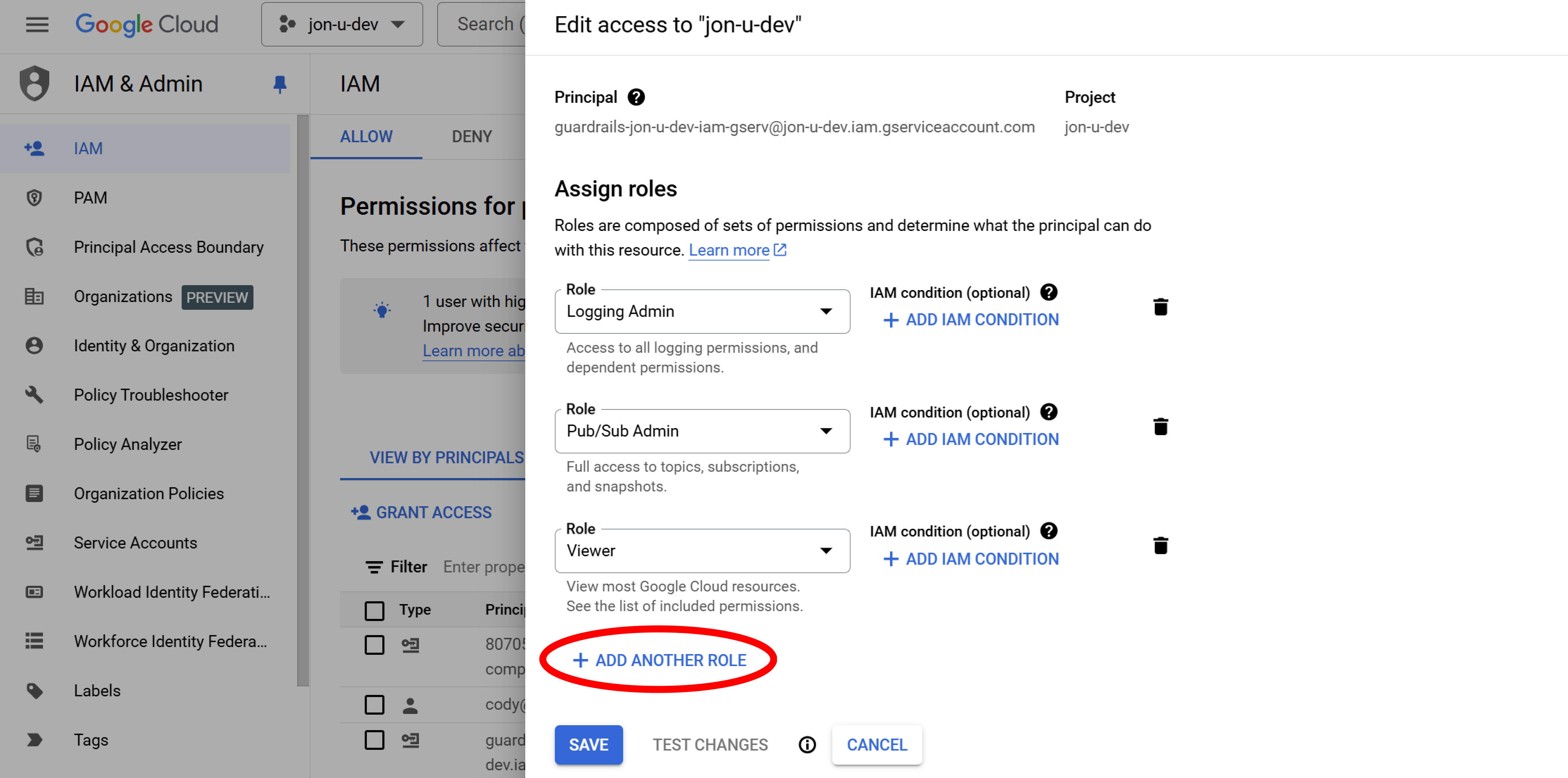The width and height of the screenshot is (1568, 778).
Task: Toggle the select-all checkbox beside Type
Action: [374, 610]
